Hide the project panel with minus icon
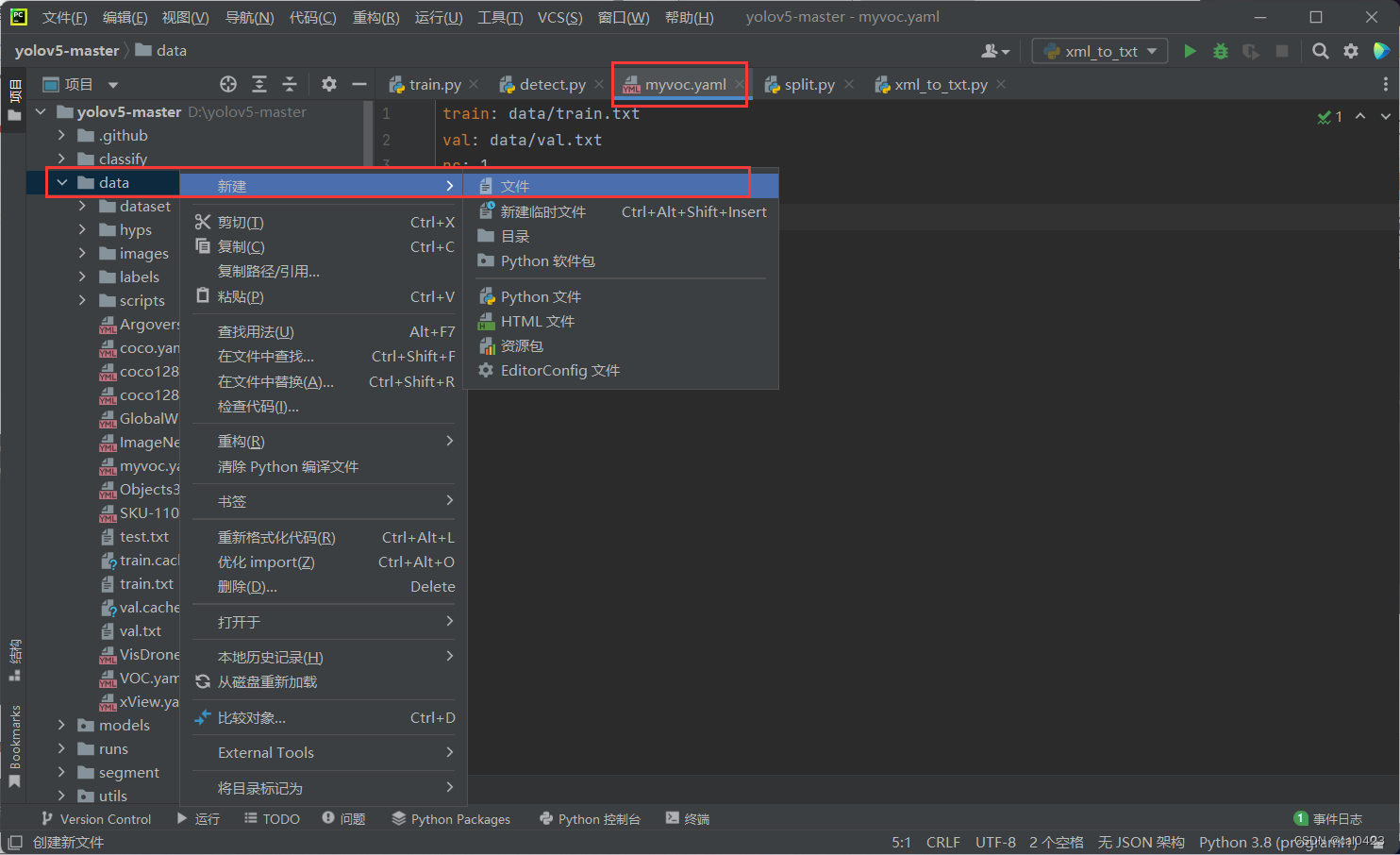This screenshot has width=1400, height=855. click(x=358, y=84)
